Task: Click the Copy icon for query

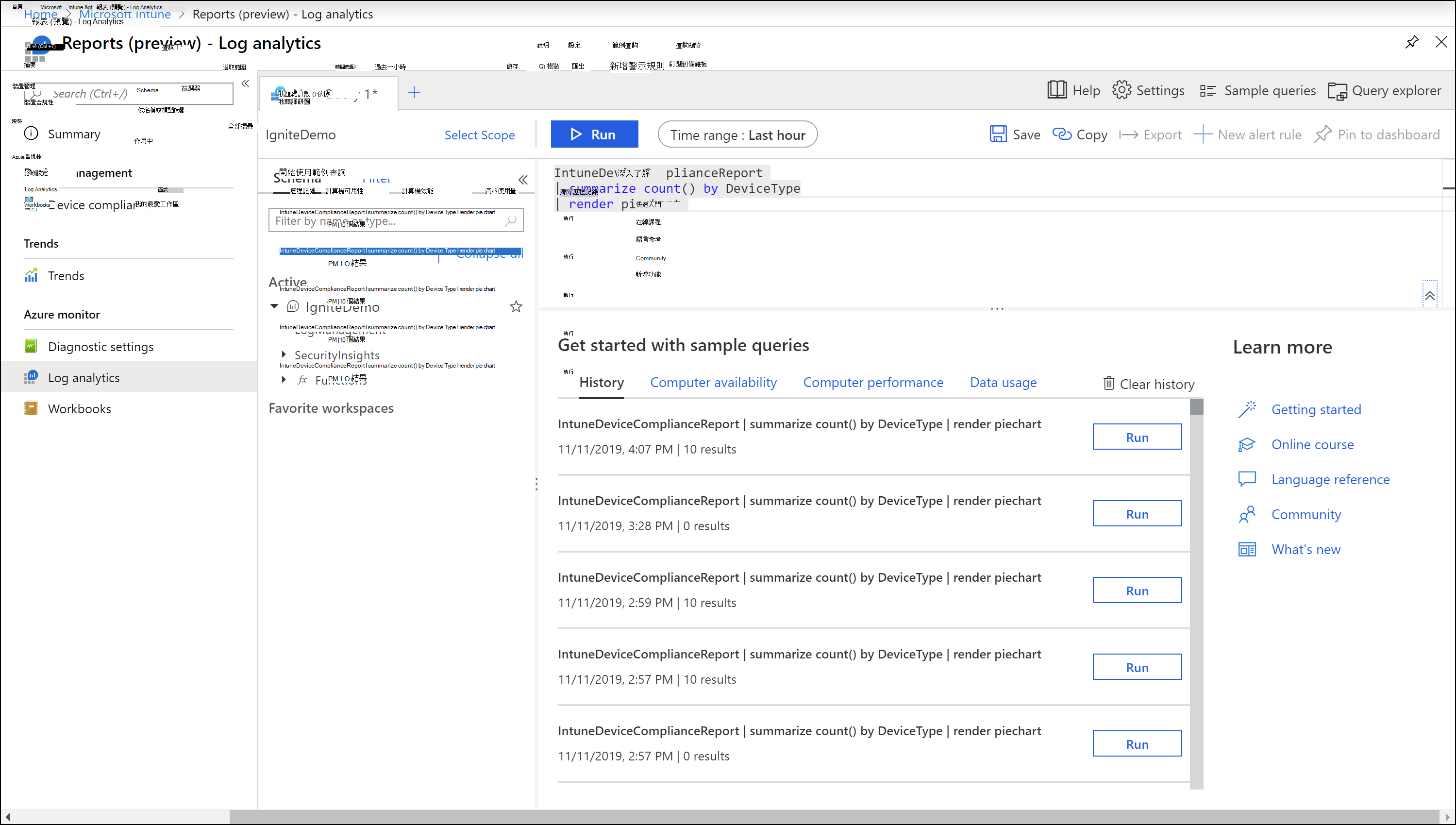Action: tap(1063, 134)
